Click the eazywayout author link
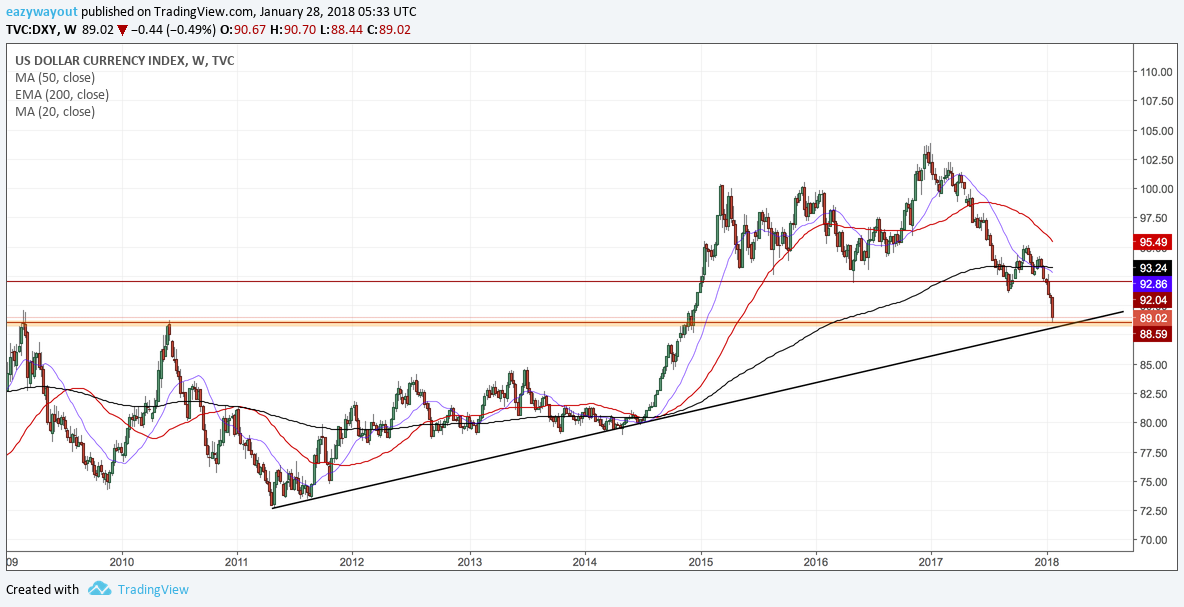1184x607 pixels. (40, 13)
